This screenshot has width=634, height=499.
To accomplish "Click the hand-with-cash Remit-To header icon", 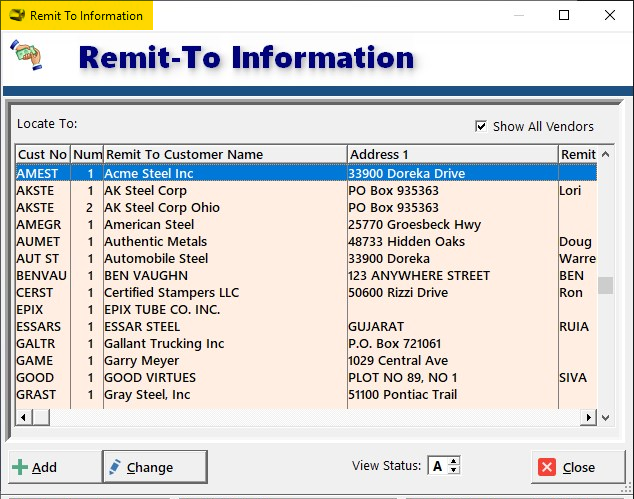I will (25, 55).
